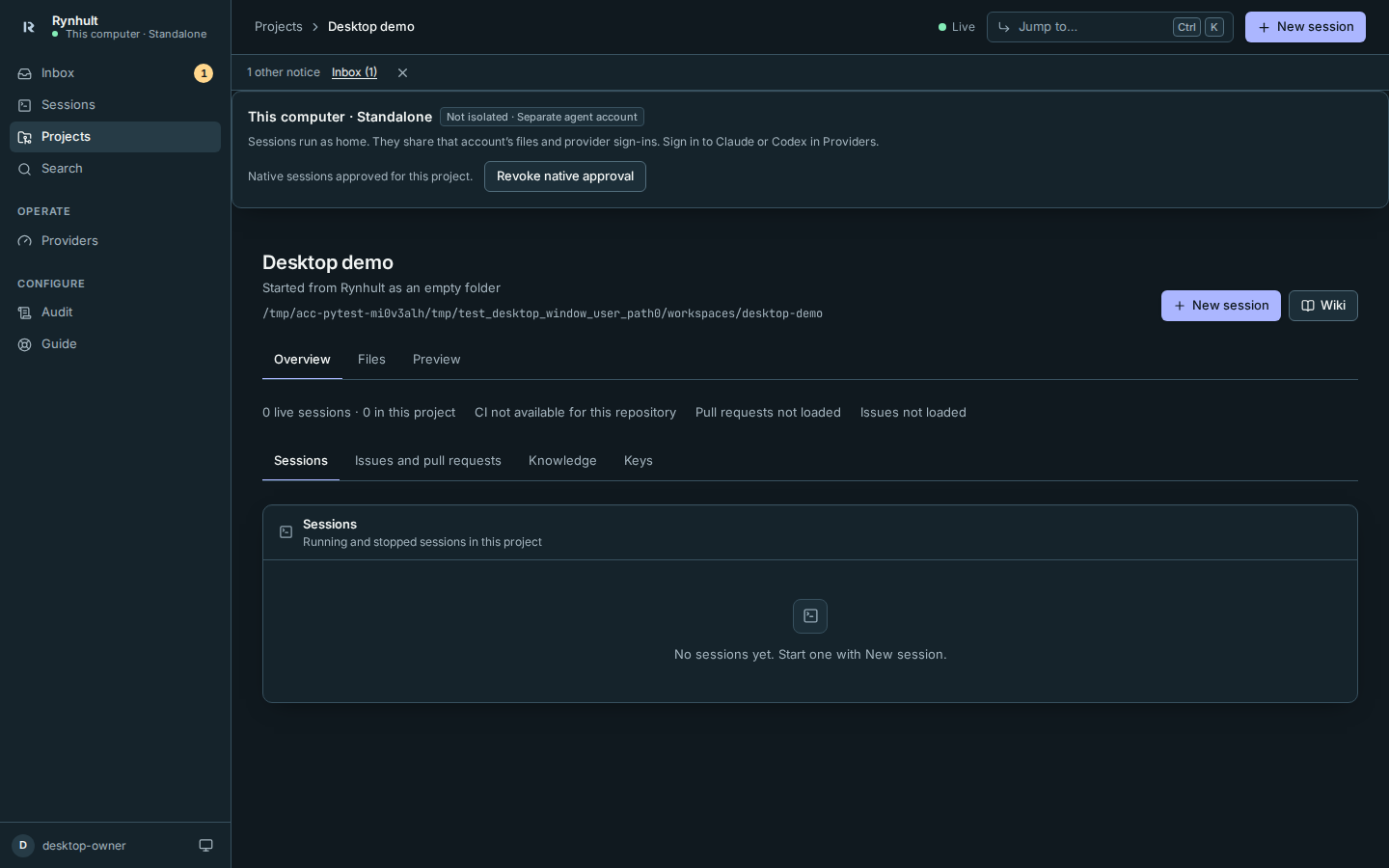Open Issues and pull requests tab

coord(428,461)
